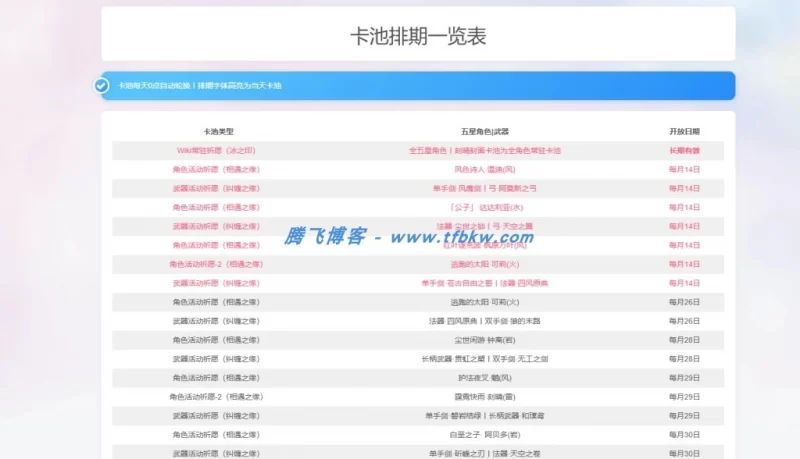800x459 pixels.
Task: Select the 尘世闲游 钟离(岩) entry
Action: coord(484,340)
